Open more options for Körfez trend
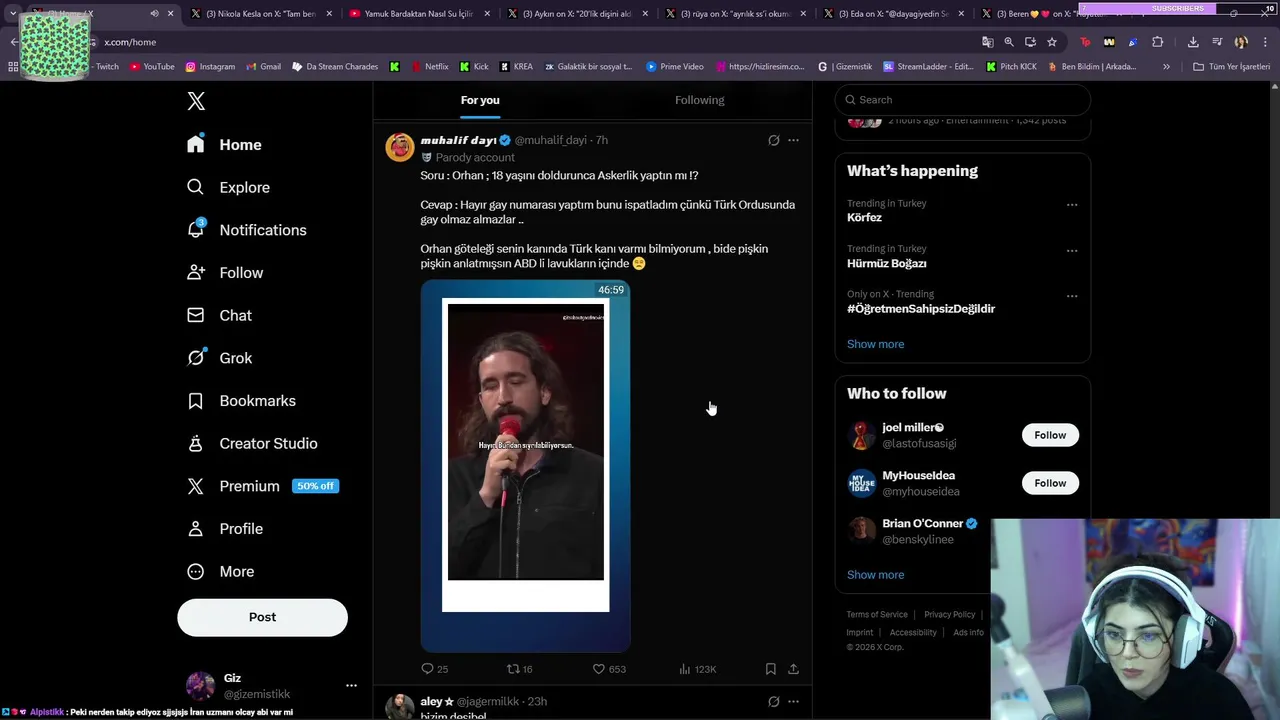The image size is (1280, 720). (1072, 205)
